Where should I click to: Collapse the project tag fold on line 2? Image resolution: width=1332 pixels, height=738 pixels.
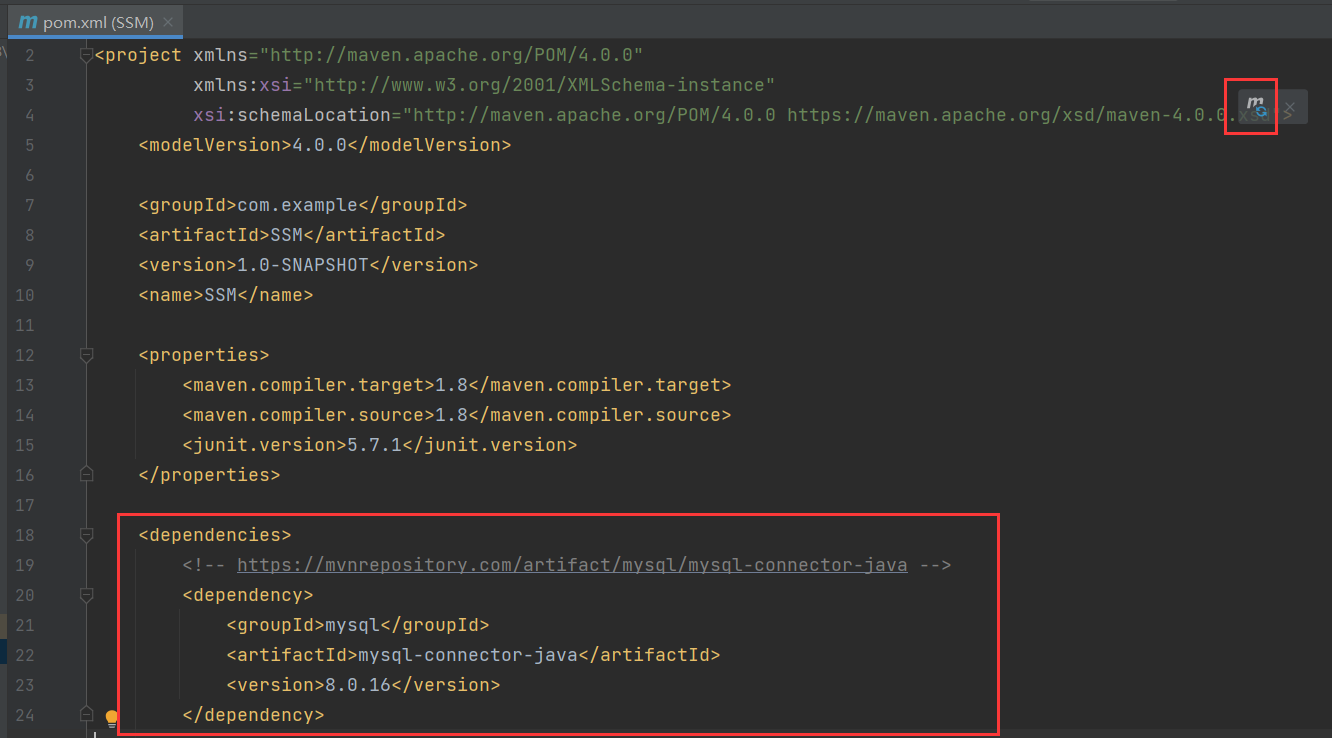pos(86,55)
